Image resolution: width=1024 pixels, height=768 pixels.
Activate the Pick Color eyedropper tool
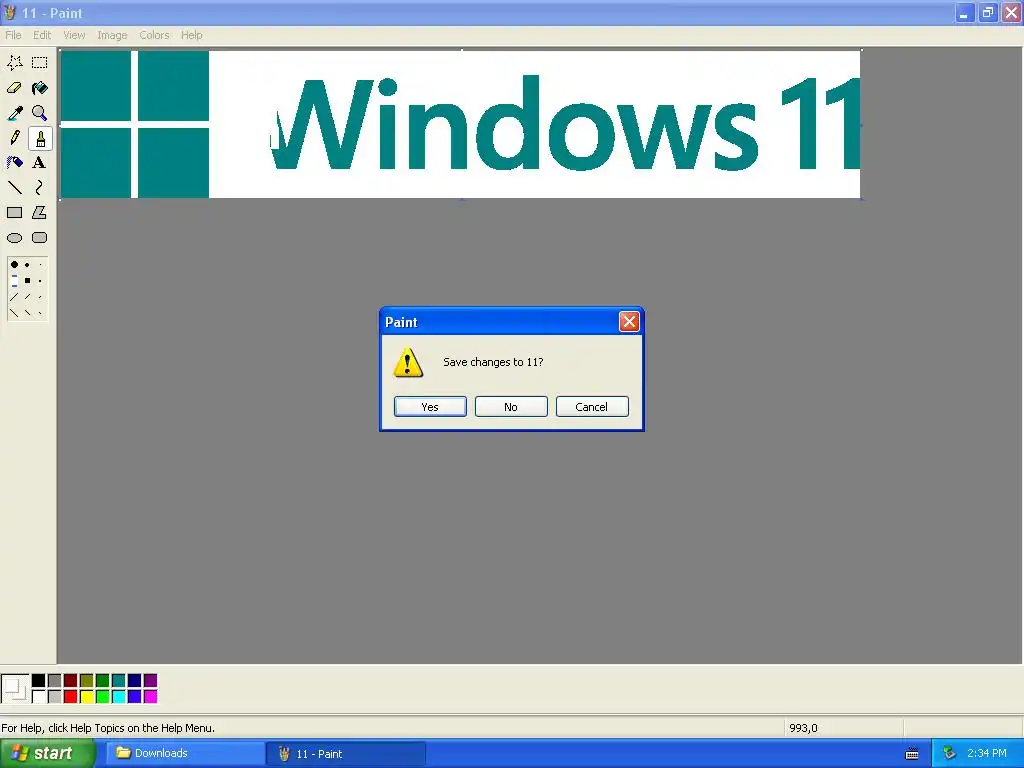click(x=14, y=113)
